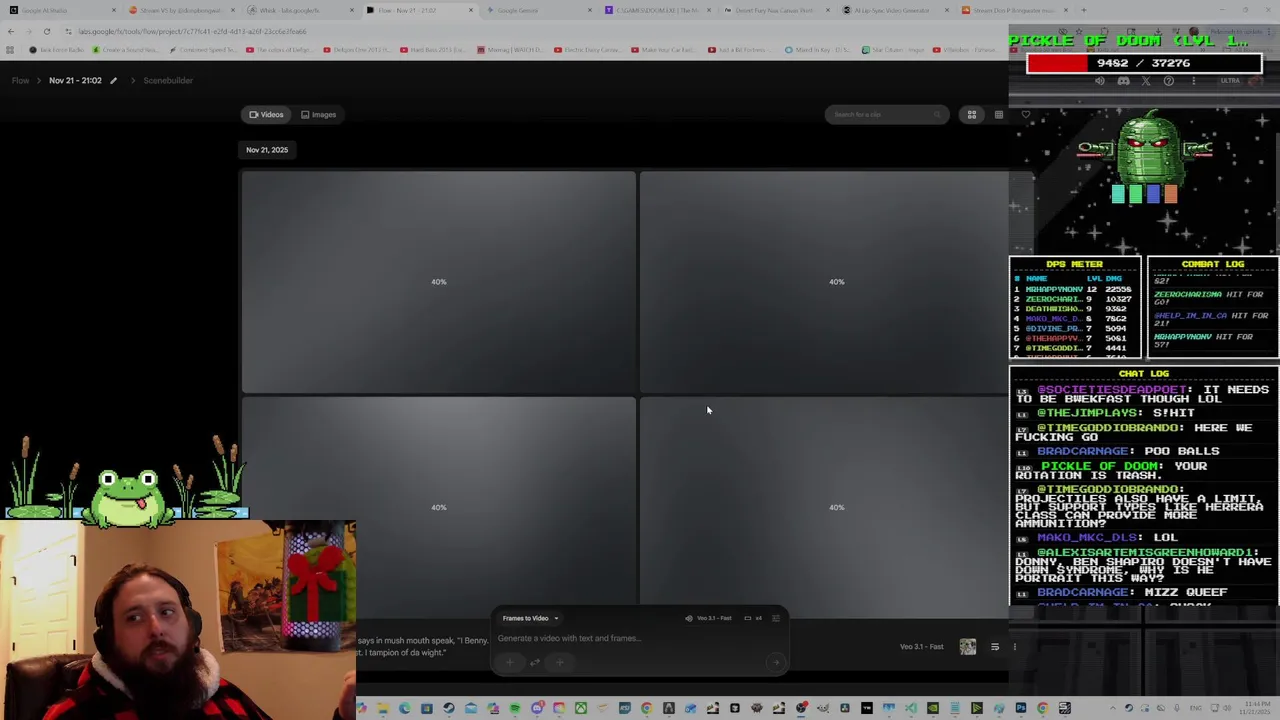Open the prompt settings sliders icon
The image size is (1280, 720).
[776, 618]
